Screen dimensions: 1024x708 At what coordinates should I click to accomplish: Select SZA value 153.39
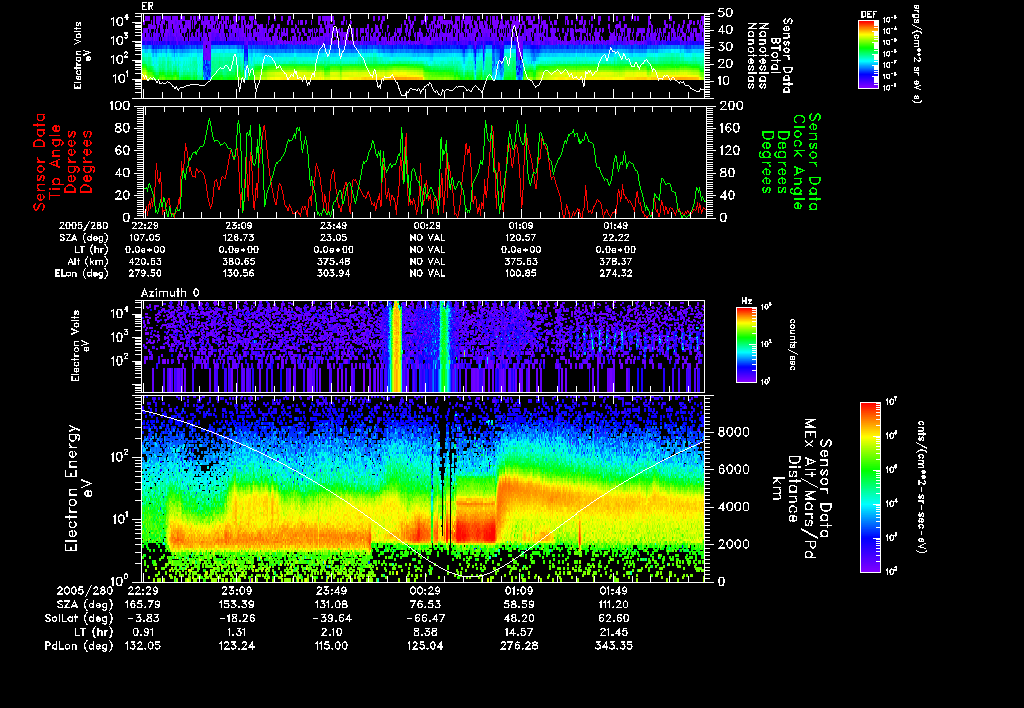(x=236, y=605)
